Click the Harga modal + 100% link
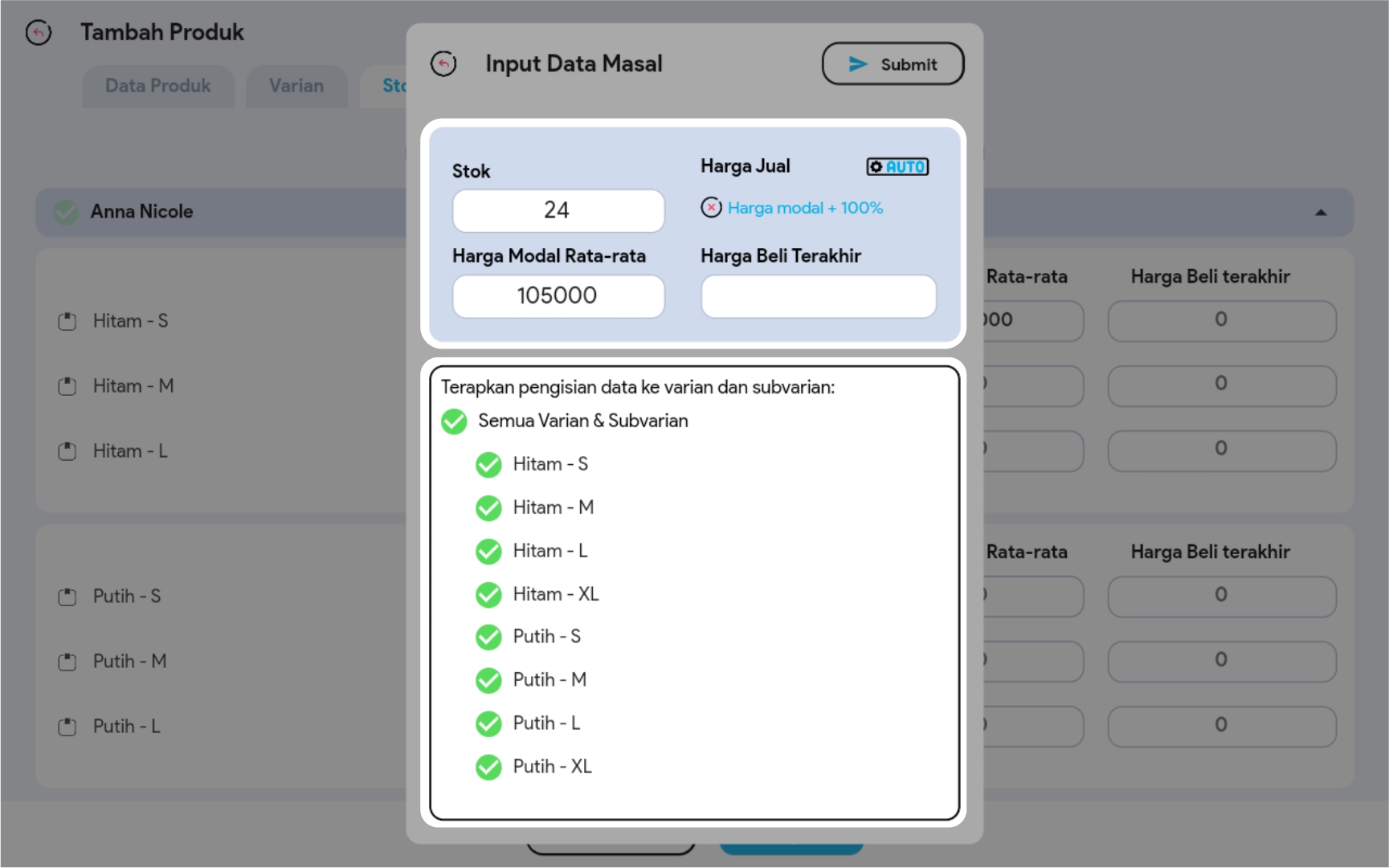1389x868 pixels. [x=805, y=208]
